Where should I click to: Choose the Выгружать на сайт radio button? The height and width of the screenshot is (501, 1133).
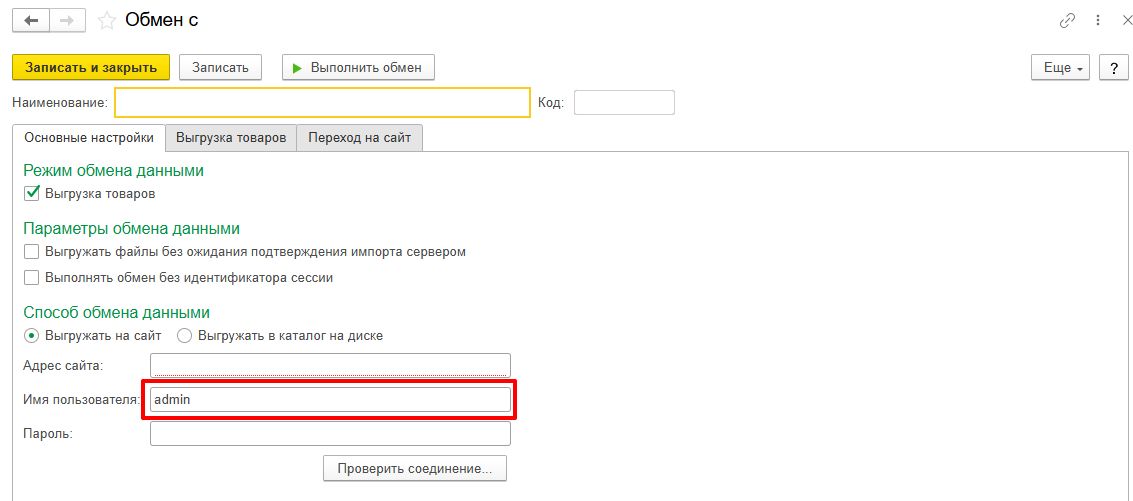point(32,335)
